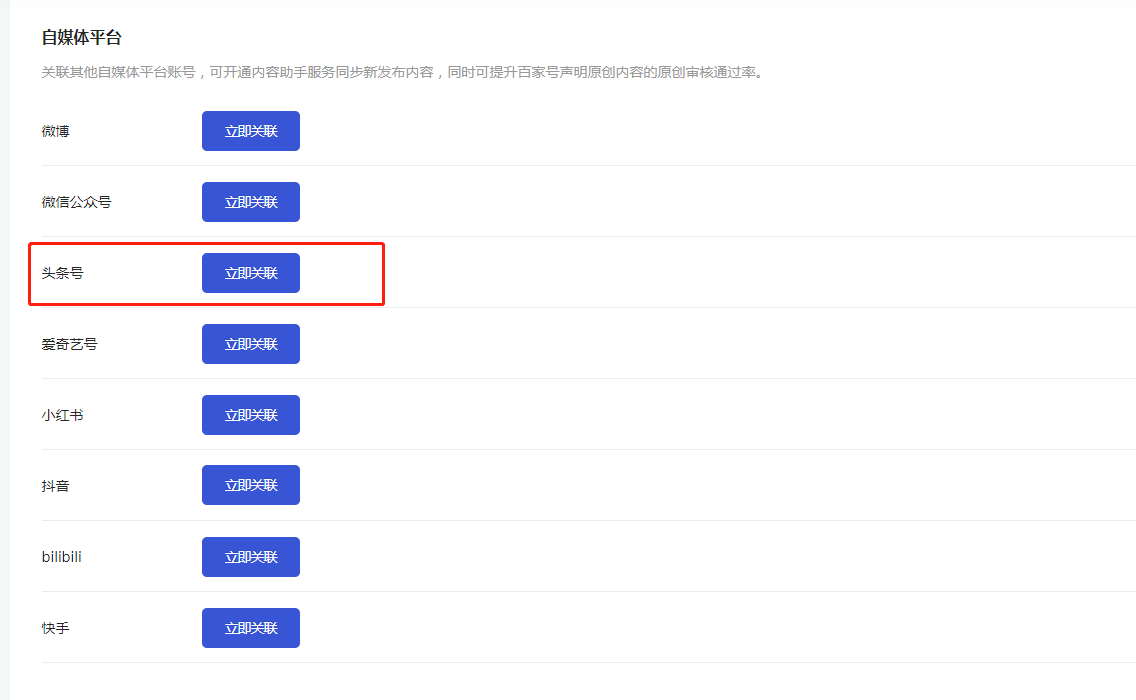Click the 自媒体平台 section heading

pyautogui.click(x=82, y=38)
